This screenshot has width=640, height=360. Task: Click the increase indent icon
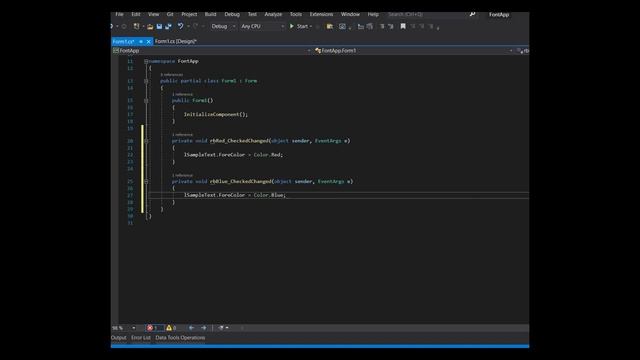[369, 26]
